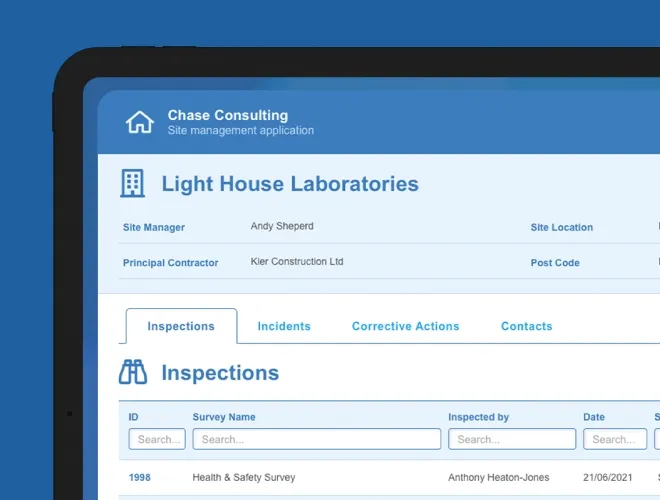Click the building icon beside Light House Laboratories
The width and height of the screenshot is (660, 500).
click(x=132, y=184)
